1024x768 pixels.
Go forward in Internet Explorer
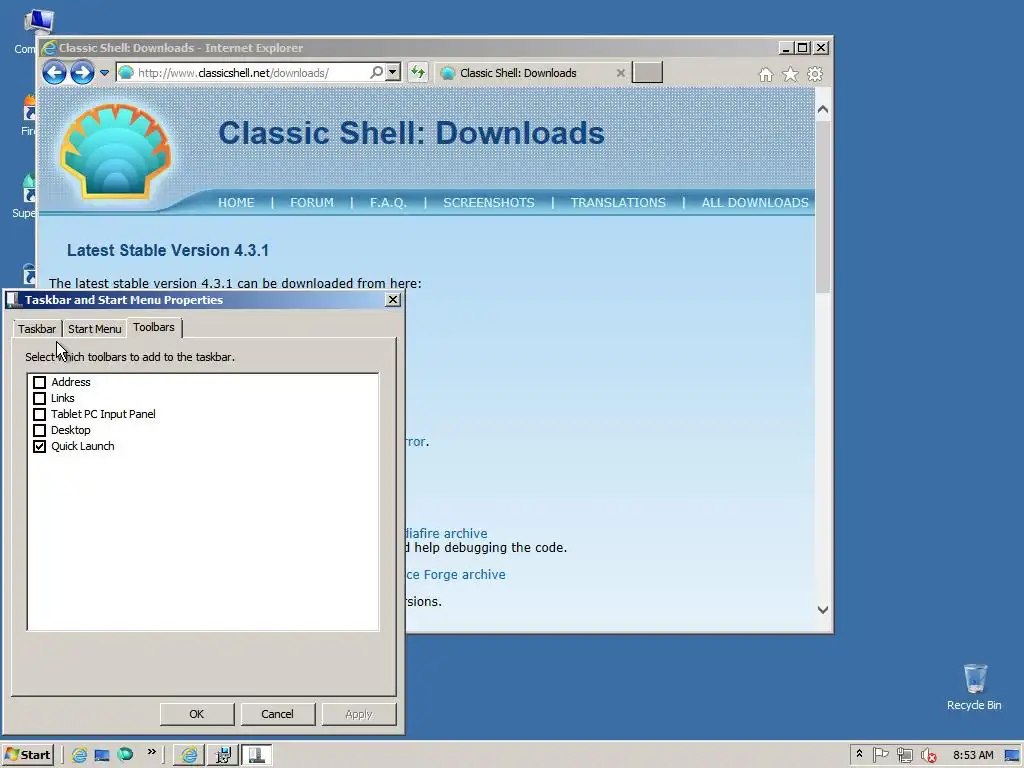click(x=82, y=72)
